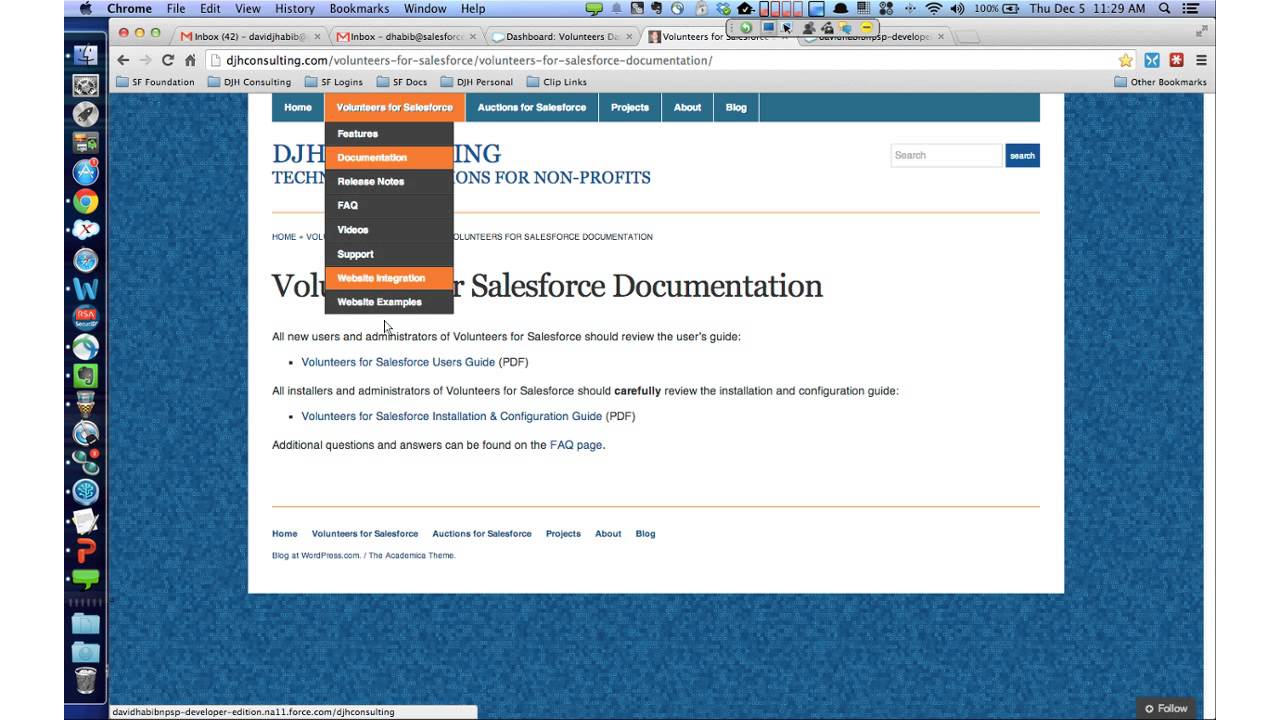Open Clip Links bookmarks folder
The image size is (1280, 720).
557,82
